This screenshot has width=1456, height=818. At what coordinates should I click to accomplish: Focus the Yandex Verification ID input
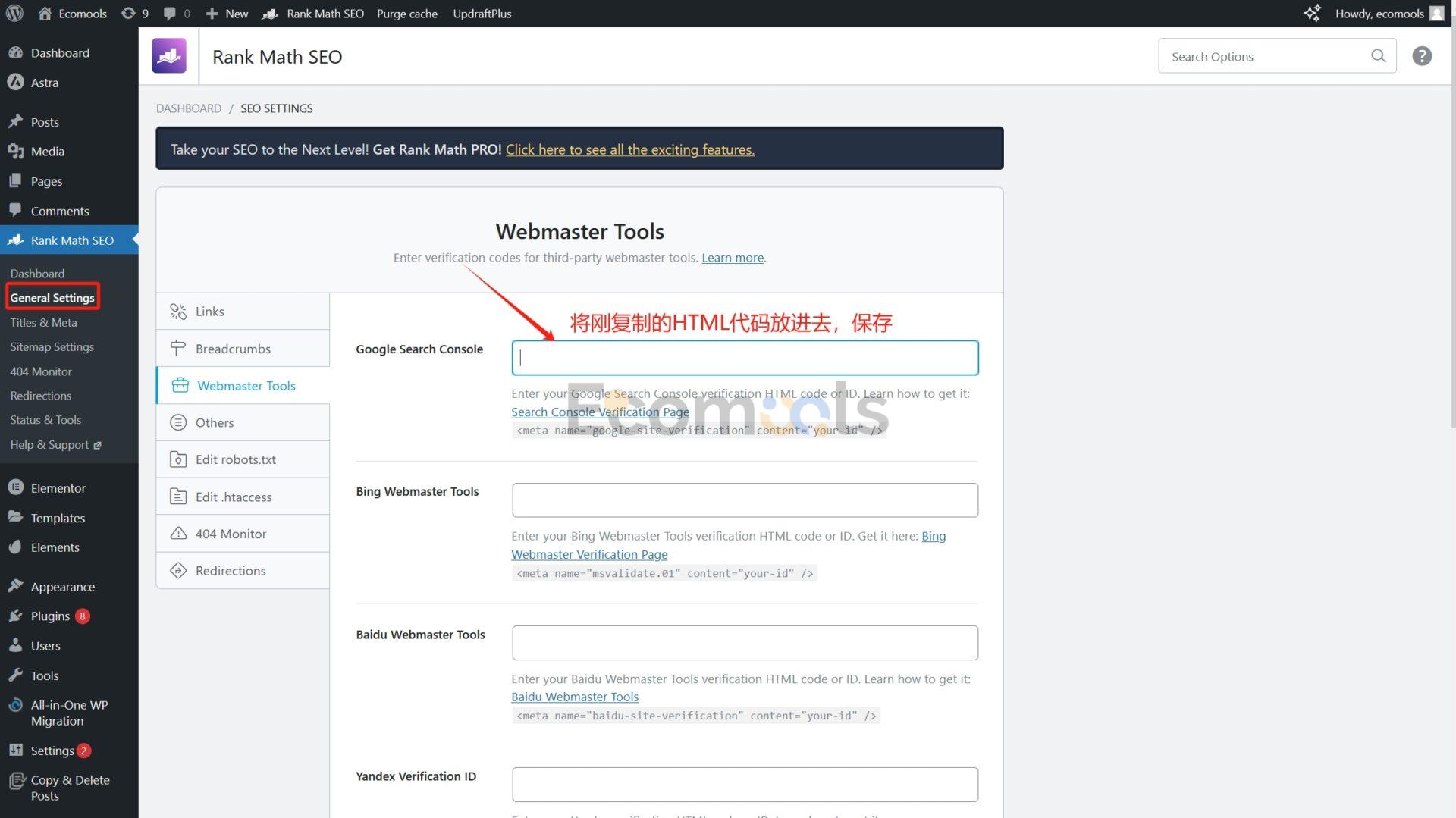click(745, 785)
